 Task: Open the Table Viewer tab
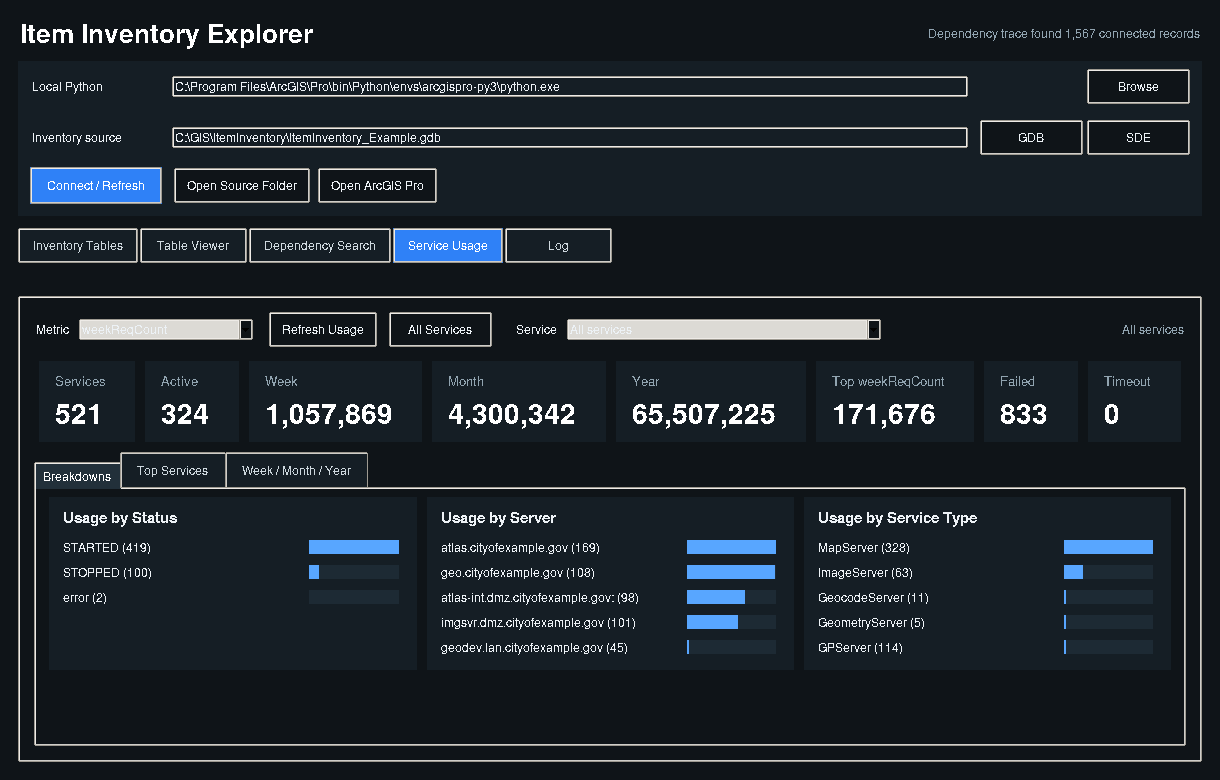[193, 246]
